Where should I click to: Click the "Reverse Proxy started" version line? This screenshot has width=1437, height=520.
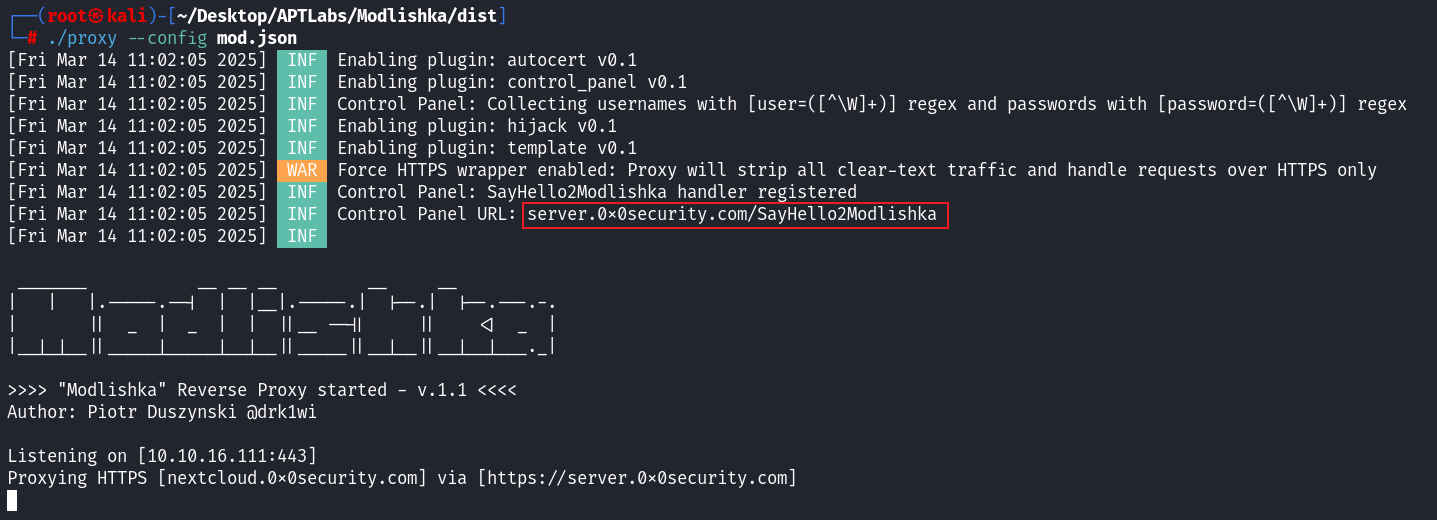(x=262, y=390)
